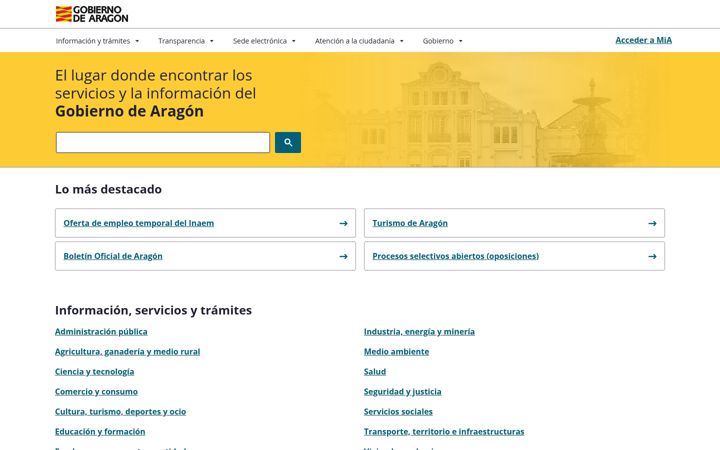Click arrow icon on Boletín Oficial de Aragón card
Screen dimensions: 720x450
[343, 256]
